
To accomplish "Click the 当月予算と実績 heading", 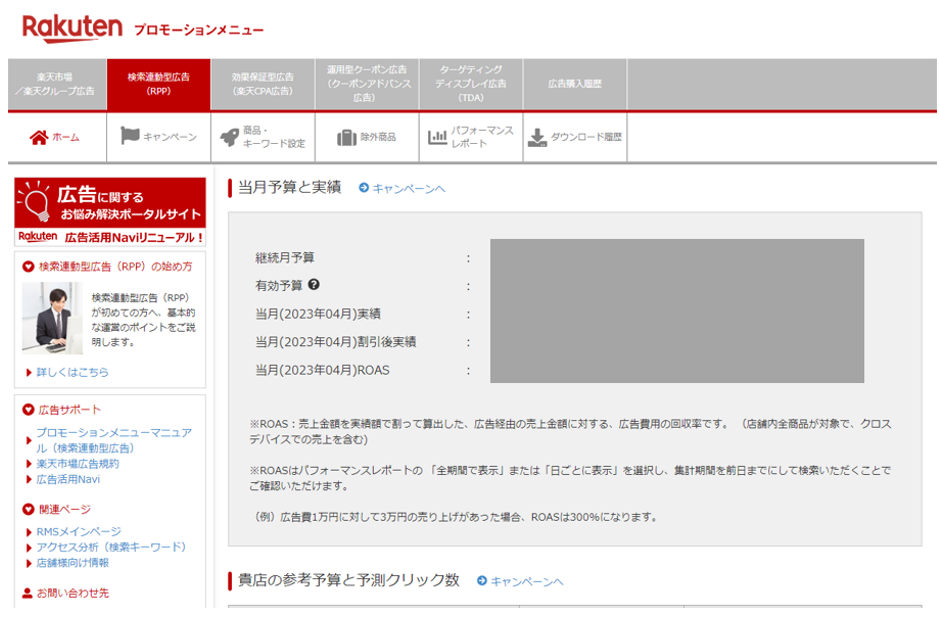I will 290,187.
